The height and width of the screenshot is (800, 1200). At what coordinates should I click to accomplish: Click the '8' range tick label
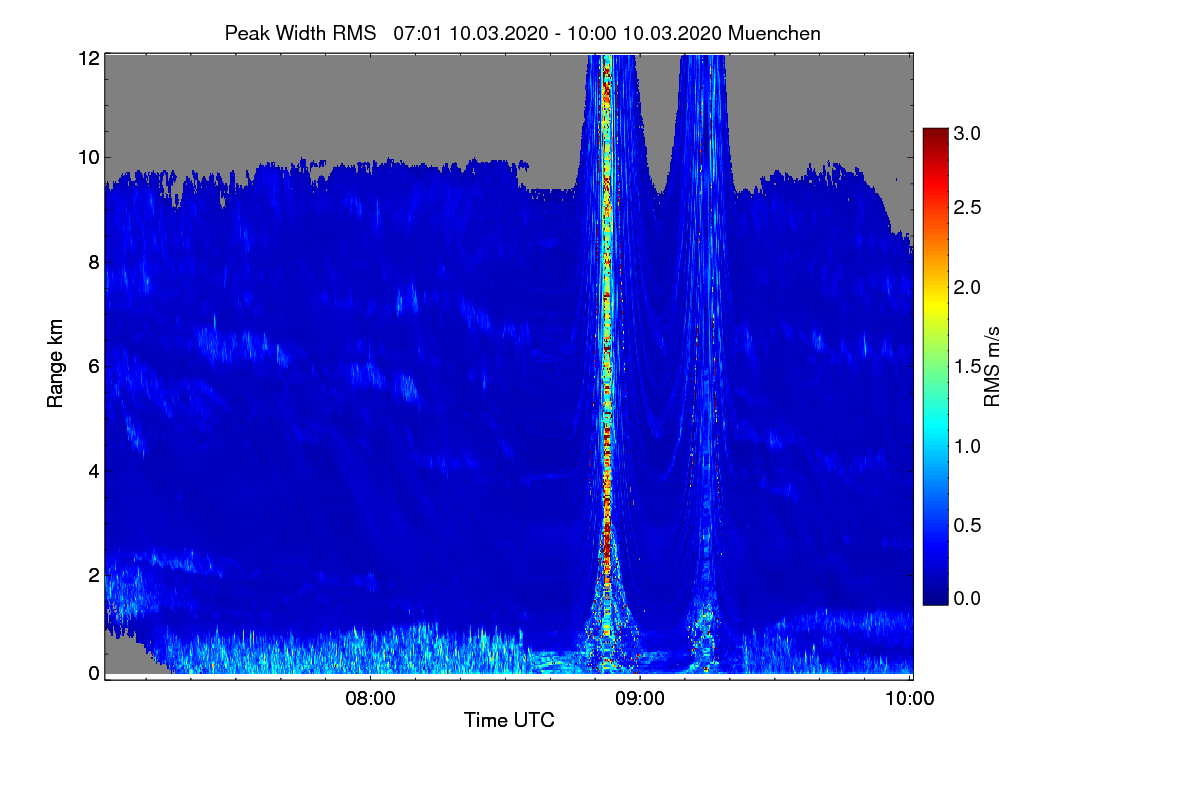94,262
